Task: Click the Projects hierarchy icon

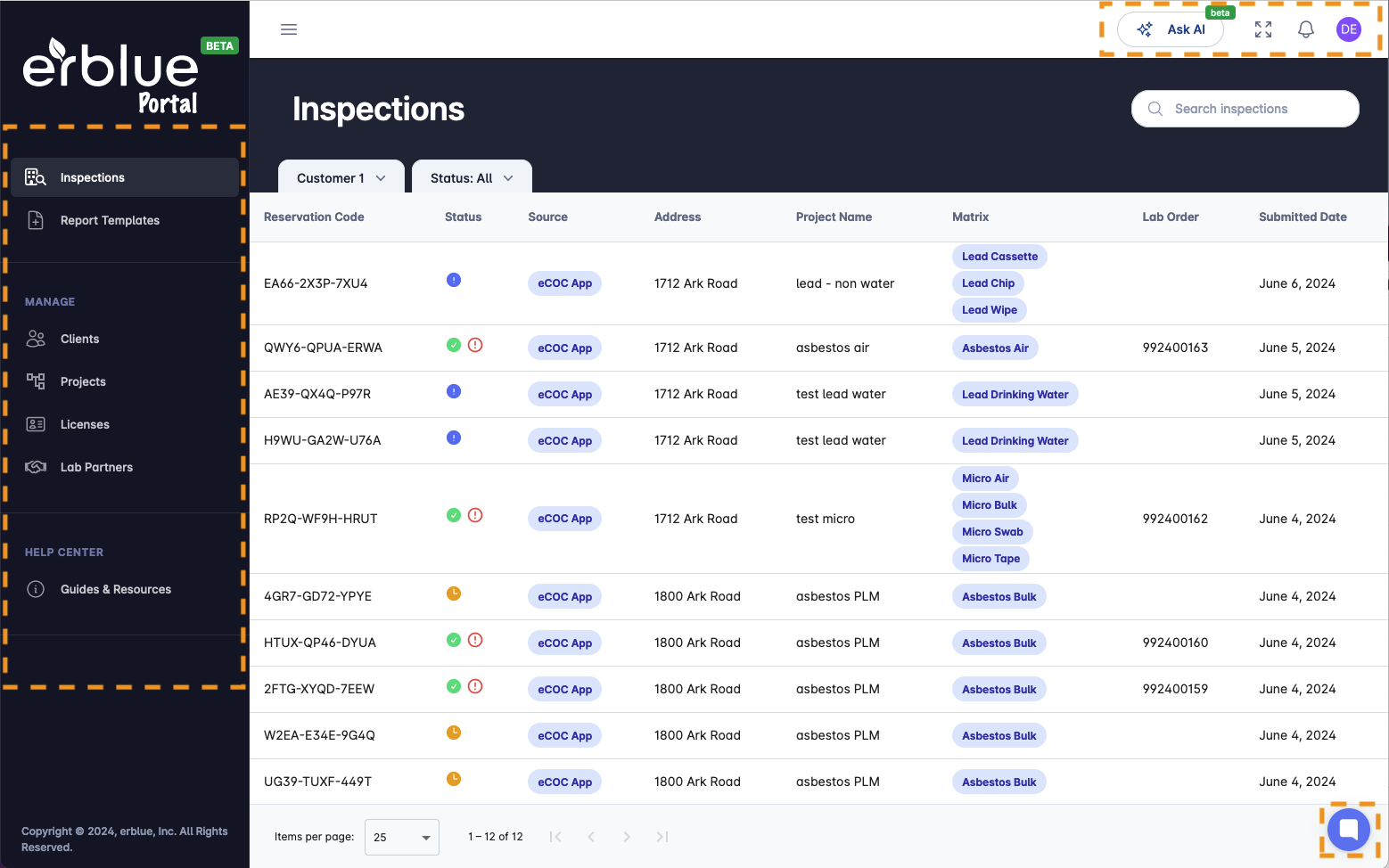Action: (x=36, y=381)
